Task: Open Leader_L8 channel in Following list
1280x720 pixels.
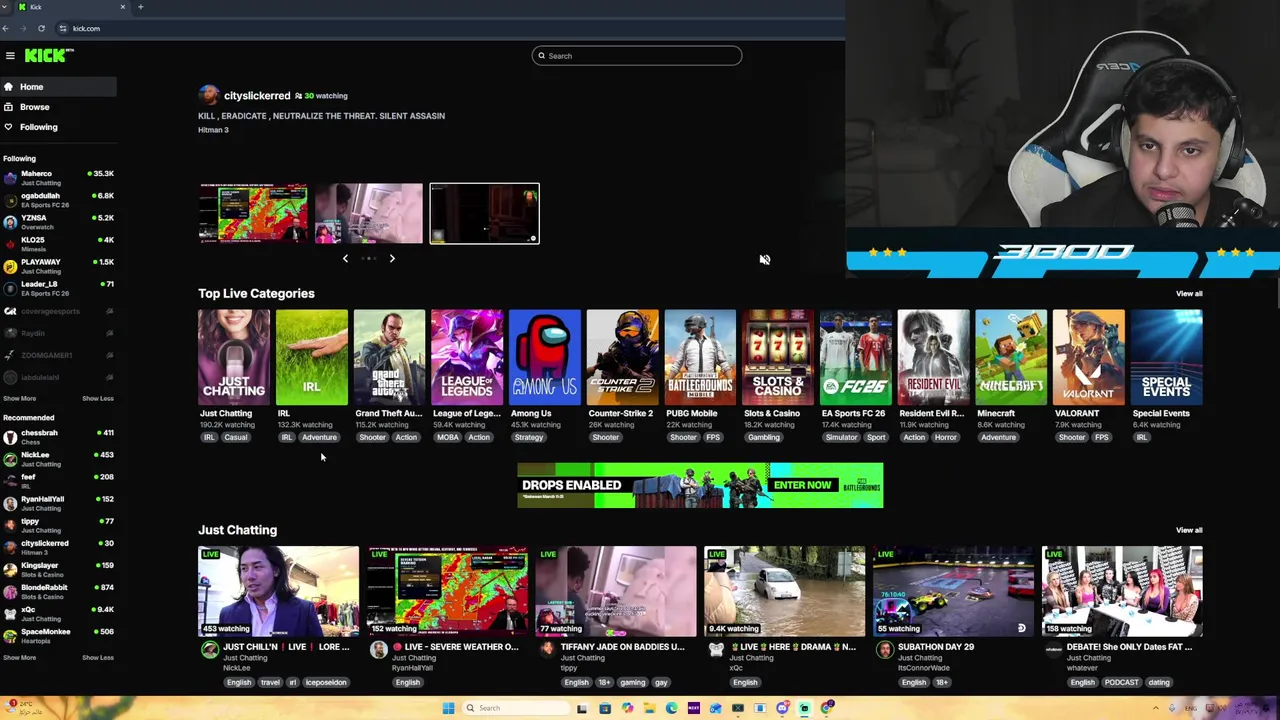Action: 58,288
